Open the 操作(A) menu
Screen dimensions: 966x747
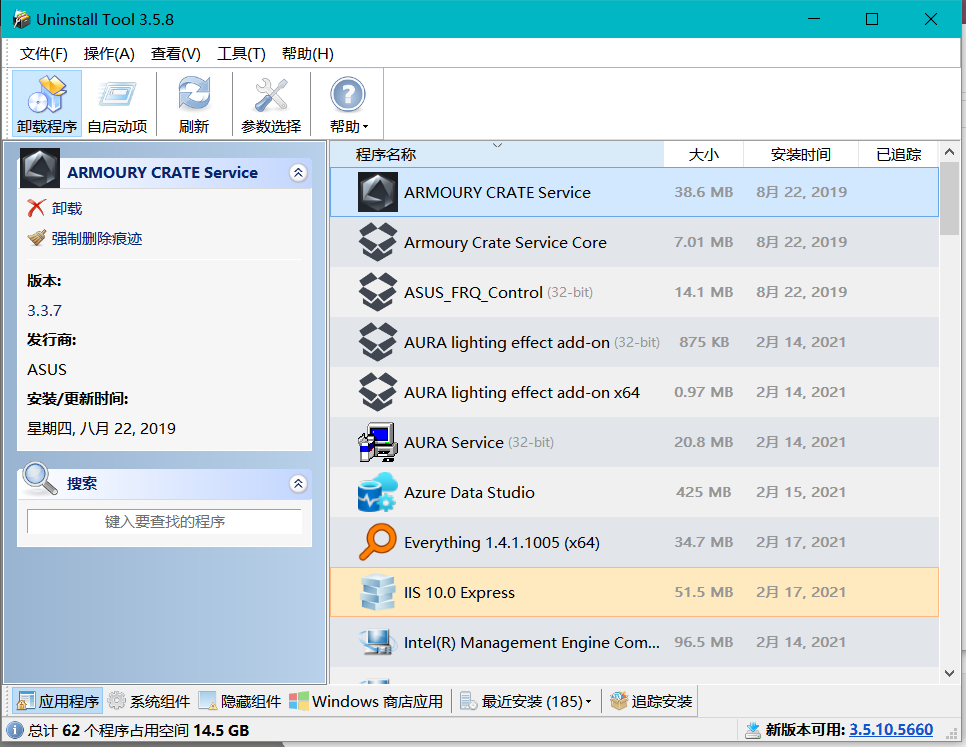pos(109,54)
